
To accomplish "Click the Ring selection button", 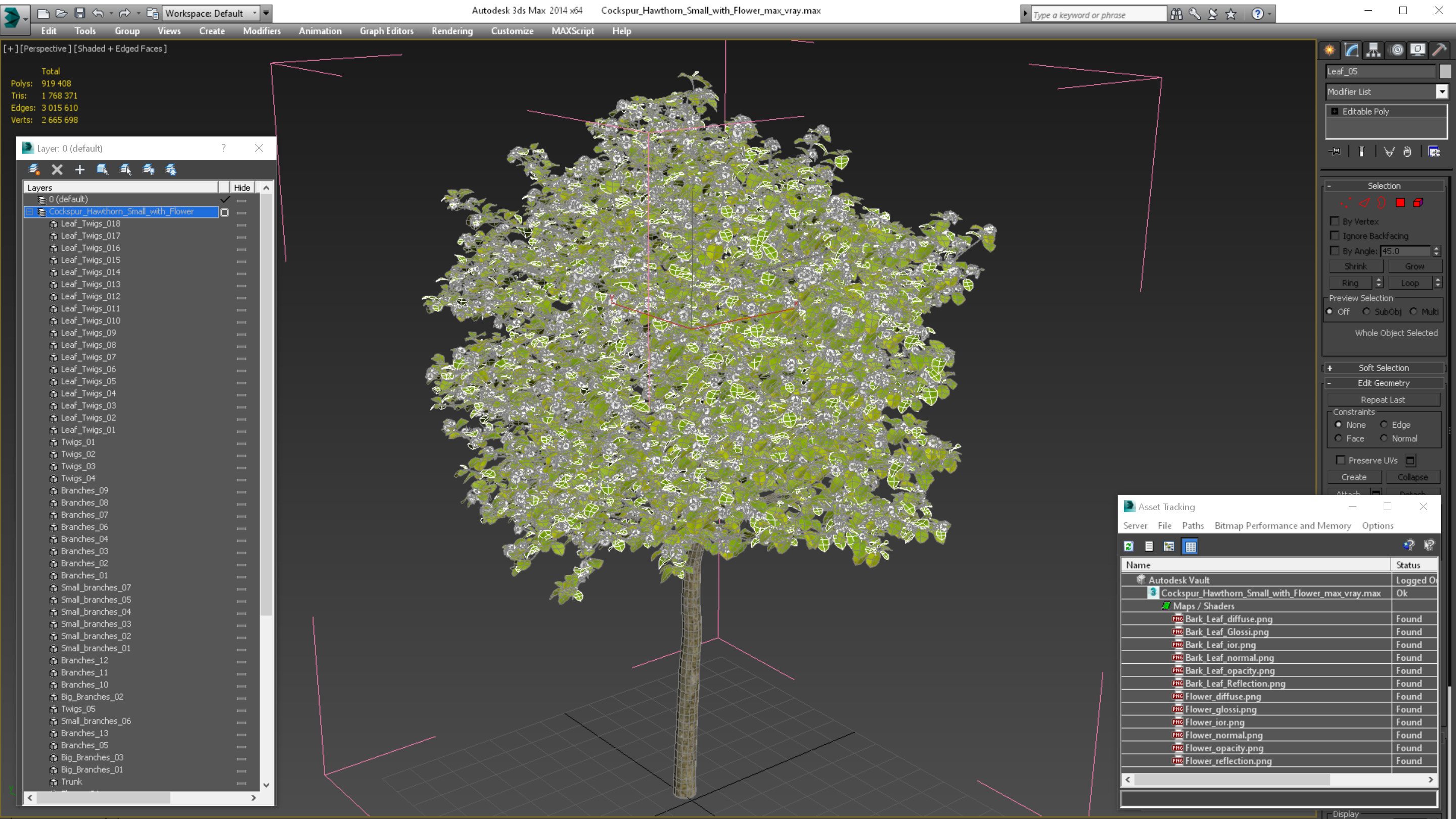I will point(1350,283).
